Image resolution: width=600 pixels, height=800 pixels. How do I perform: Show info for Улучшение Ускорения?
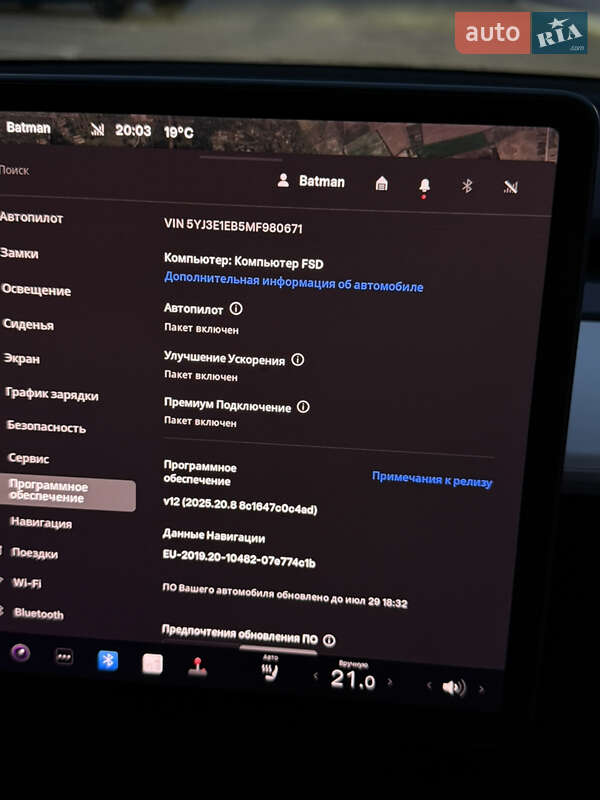point(297,360)
